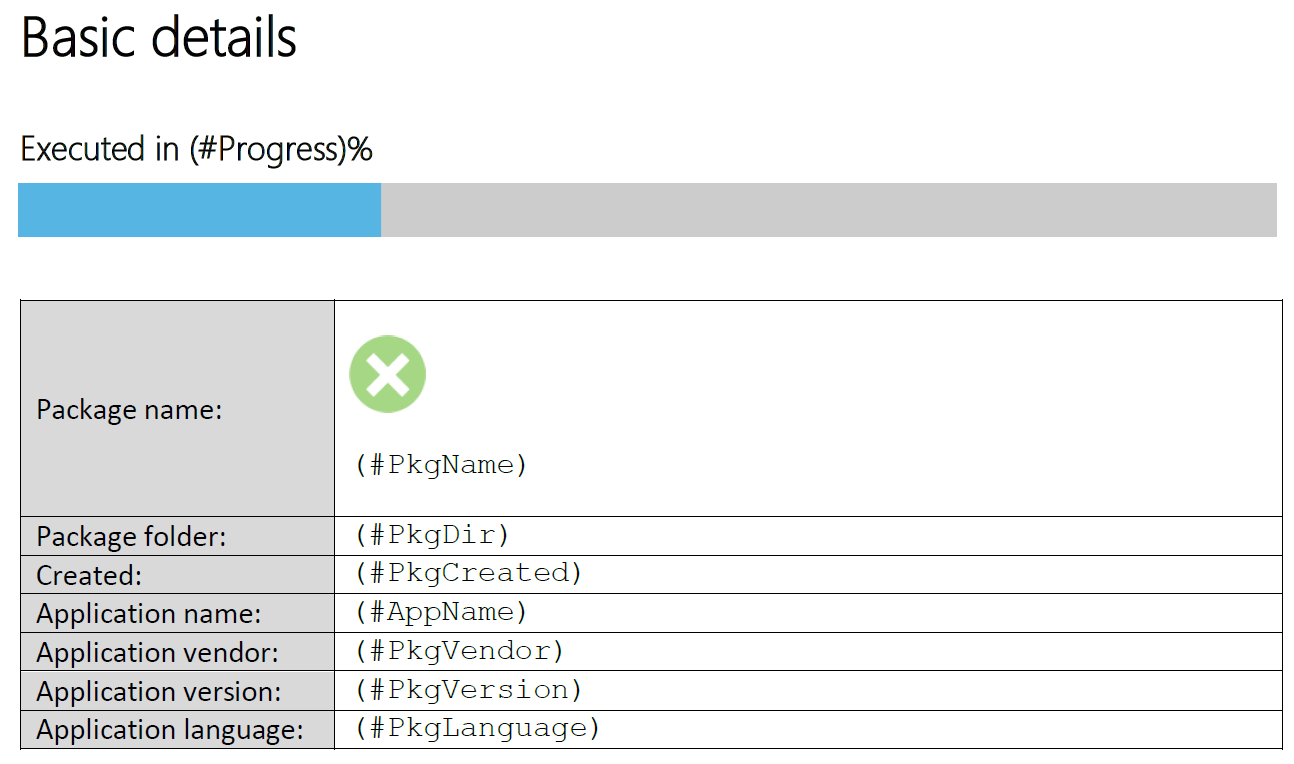This screenshot has width=1294, height=764.
Task: Click the blue filled portion of progress bar
Action: (x=199, y=210)
